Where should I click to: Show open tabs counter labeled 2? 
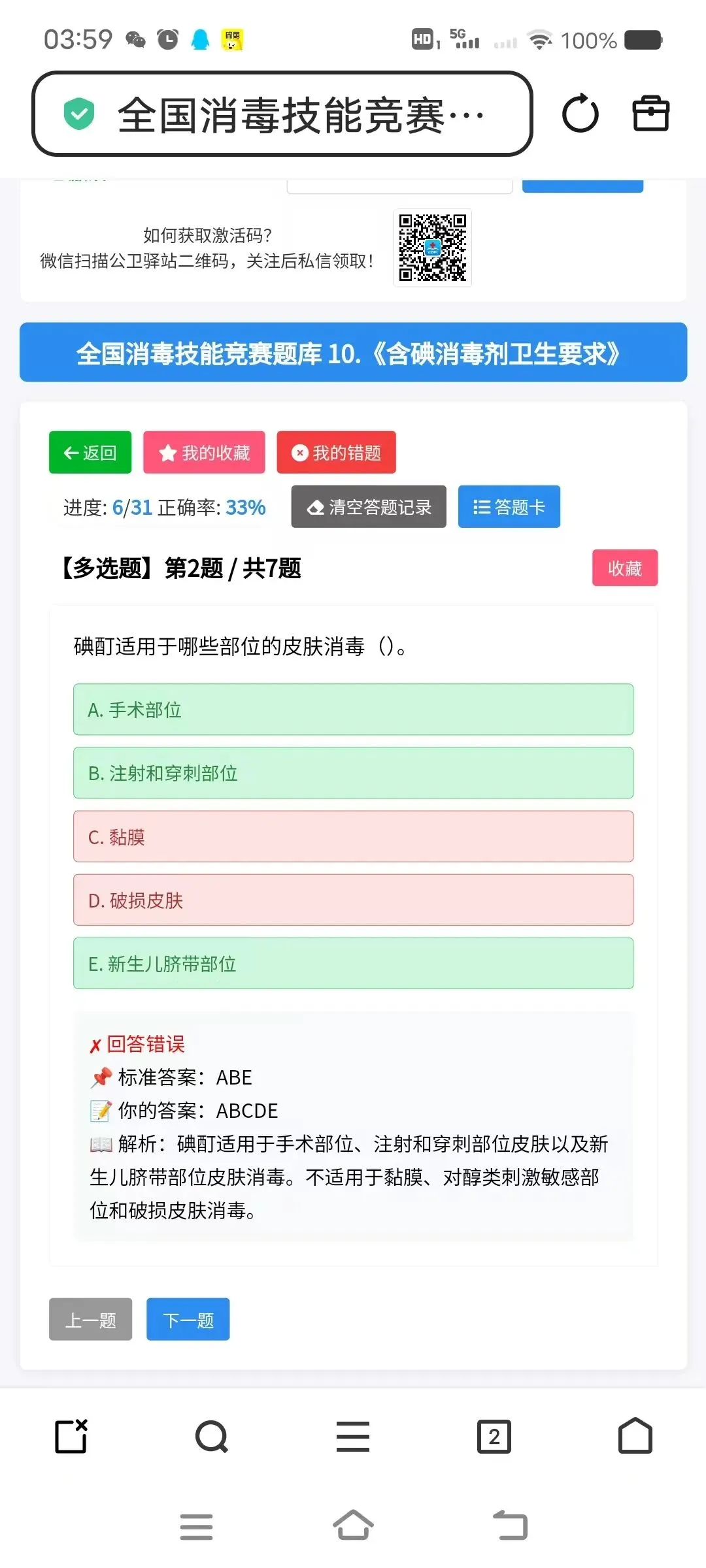click(x=494, y=1437)
